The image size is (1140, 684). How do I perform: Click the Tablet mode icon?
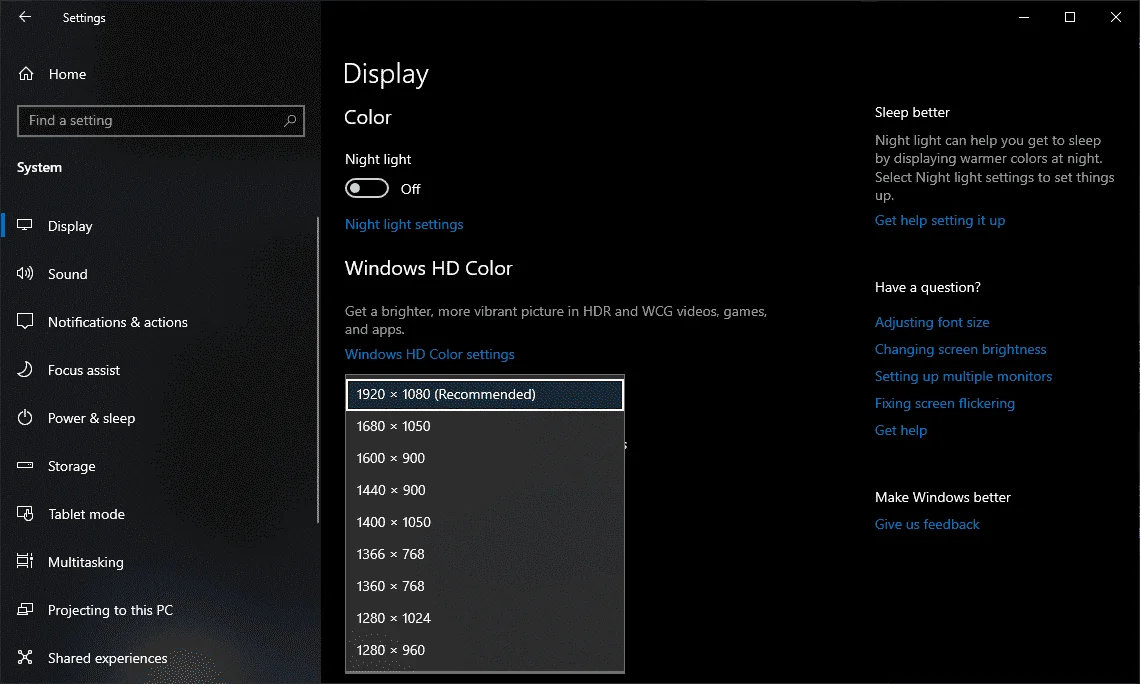pos(25,513)
